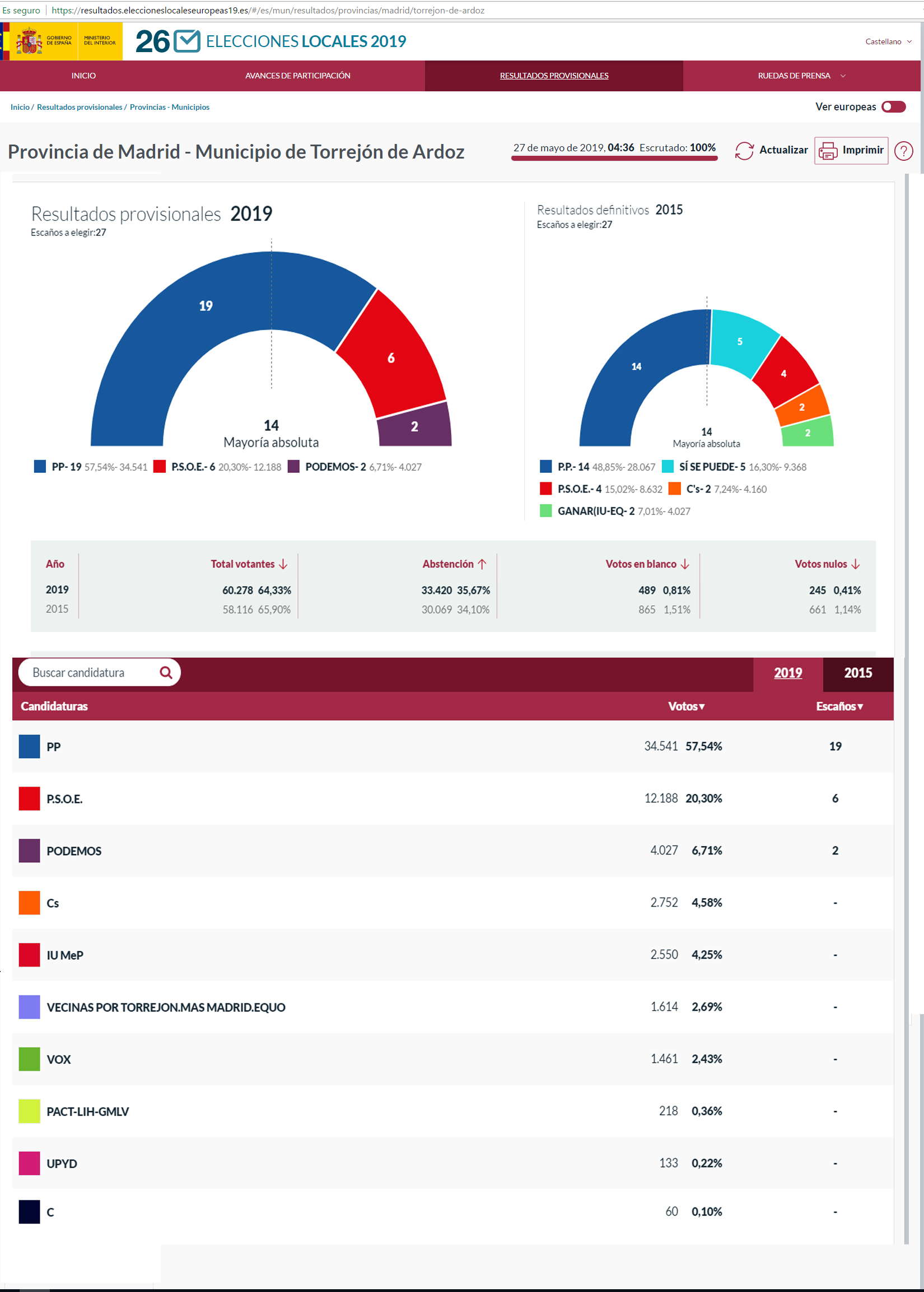
Task: Sort candidates by Votos column
Action: point(686,707)
